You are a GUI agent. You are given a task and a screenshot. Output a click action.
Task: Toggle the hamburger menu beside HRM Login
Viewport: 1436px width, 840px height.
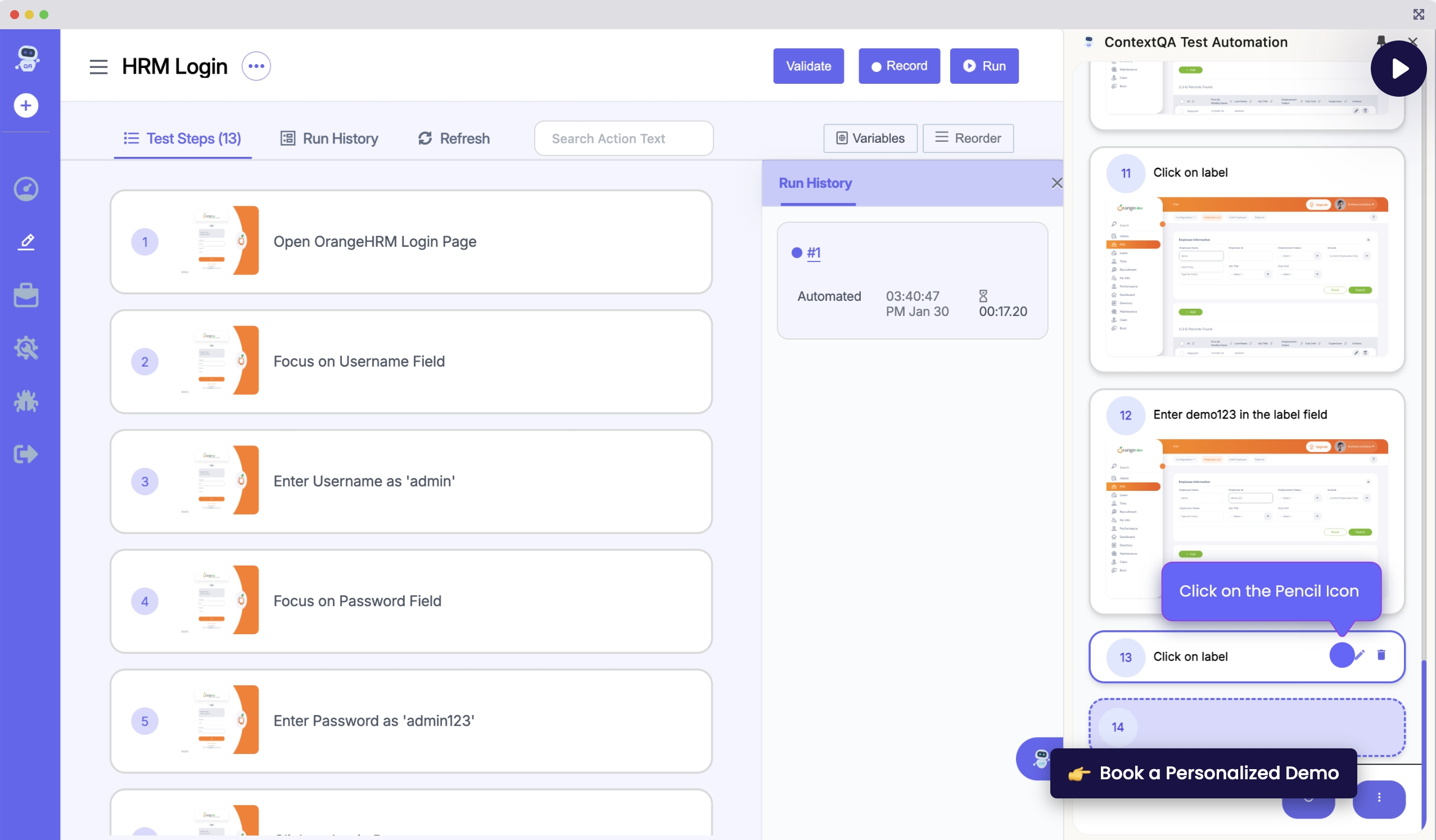[x=98, y=67]
